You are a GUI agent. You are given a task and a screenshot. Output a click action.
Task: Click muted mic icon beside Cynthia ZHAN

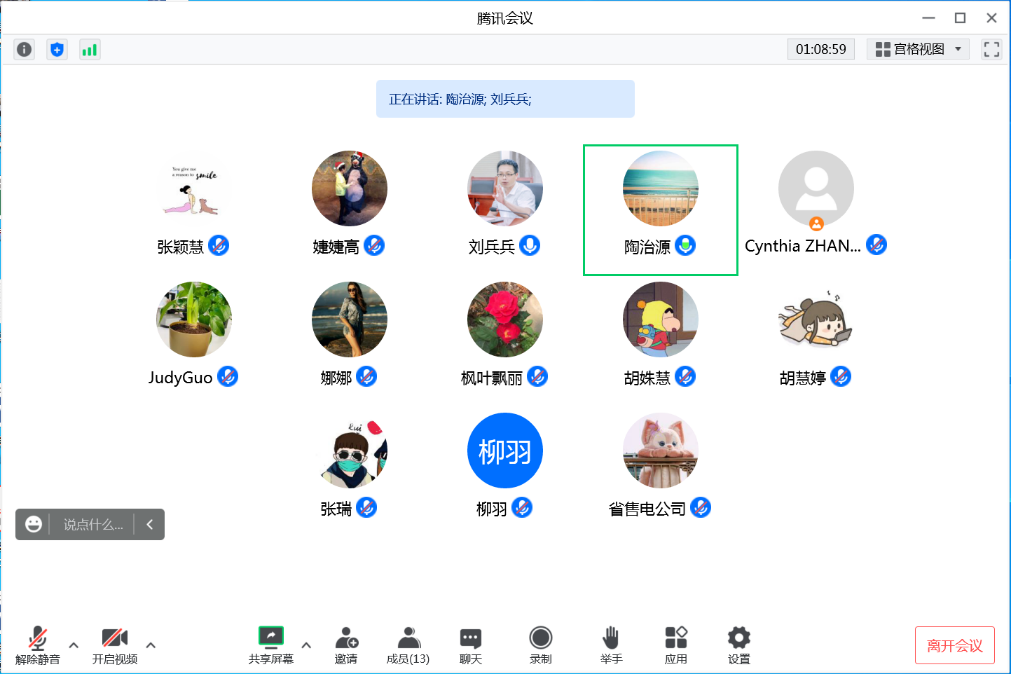point(876,244)
